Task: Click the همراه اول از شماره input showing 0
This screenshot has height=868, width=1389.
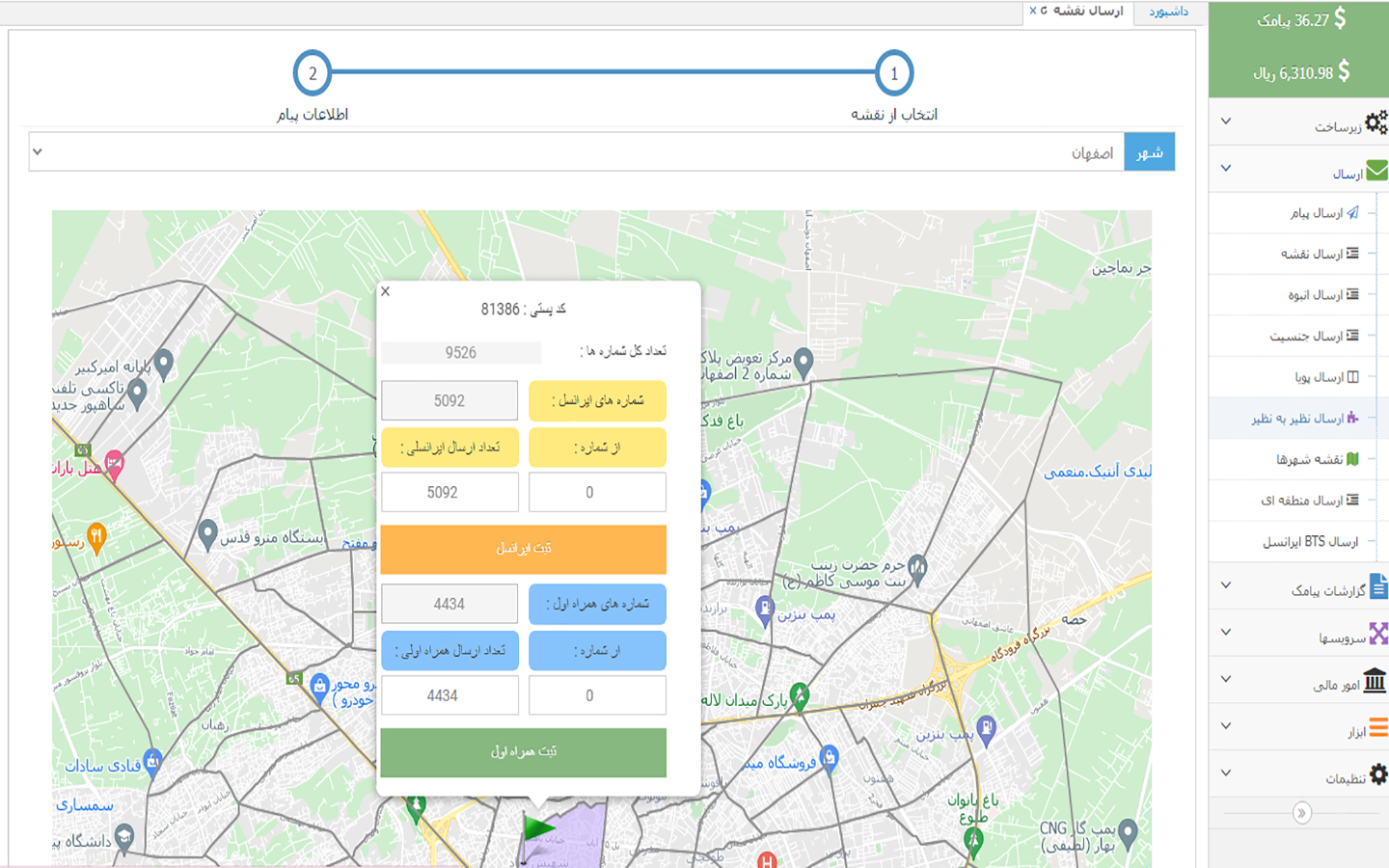Action: point(597,695)
